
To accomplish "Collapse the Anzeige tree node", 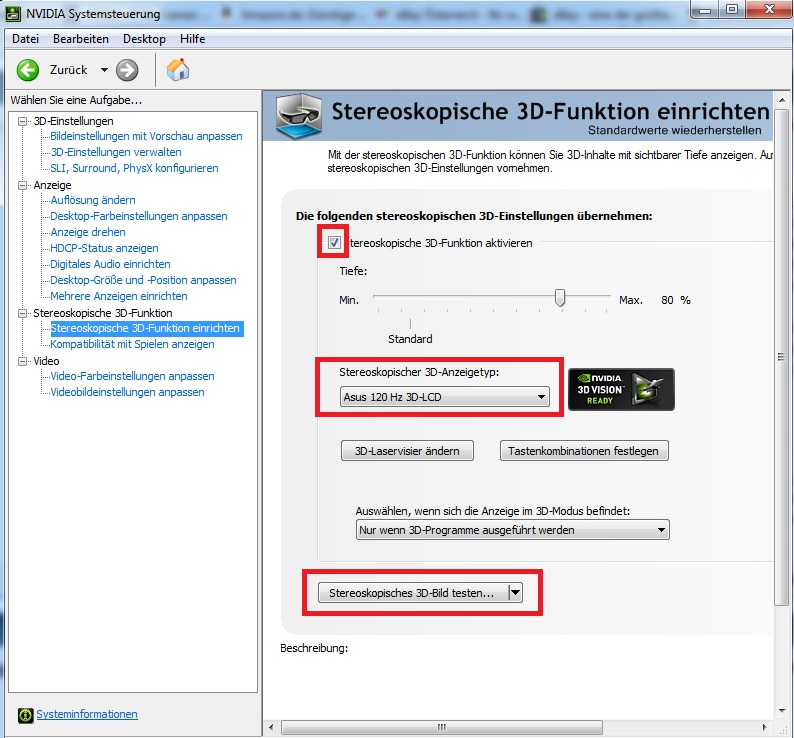I will point(22,185).
